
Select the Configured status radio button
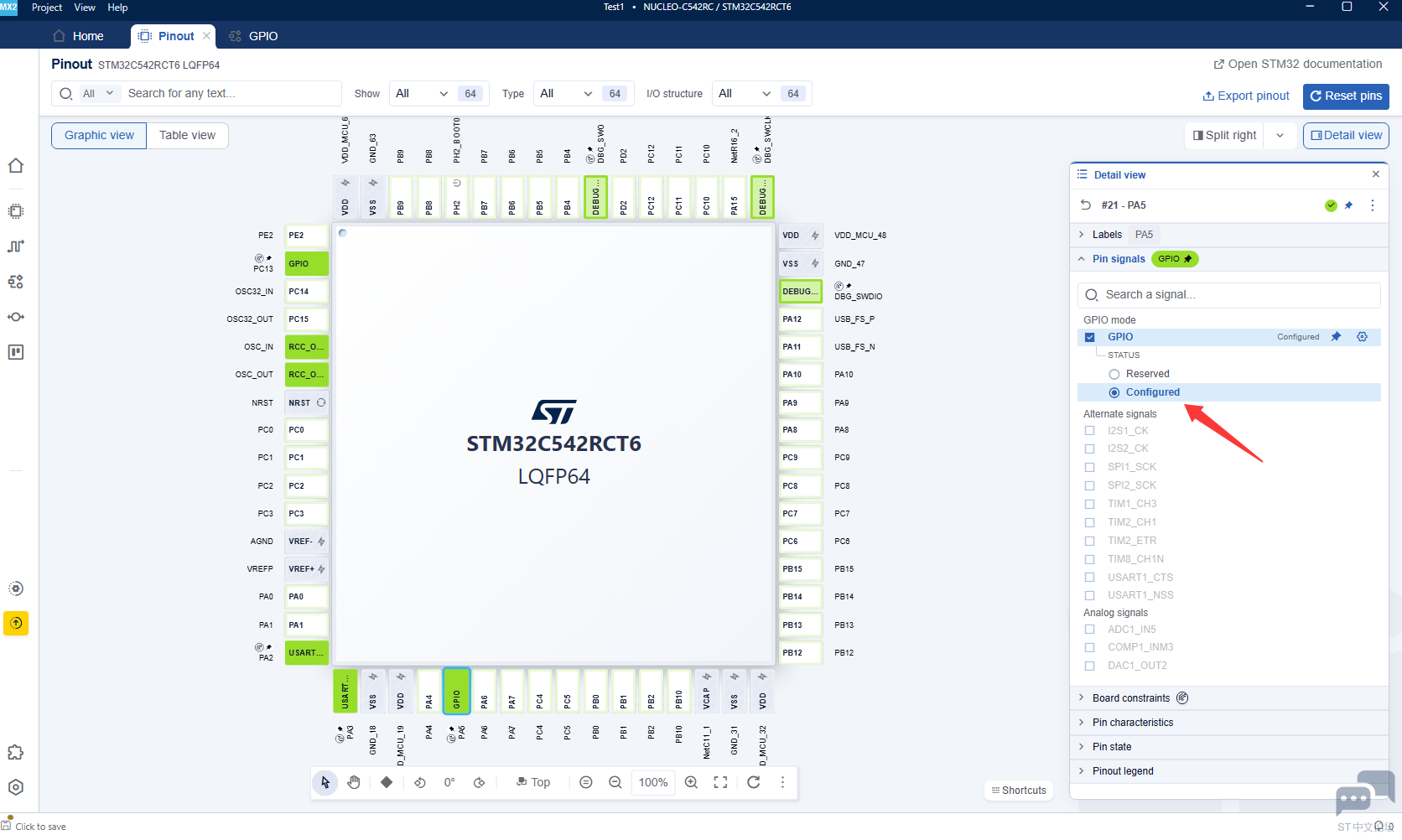point(1114,392)
